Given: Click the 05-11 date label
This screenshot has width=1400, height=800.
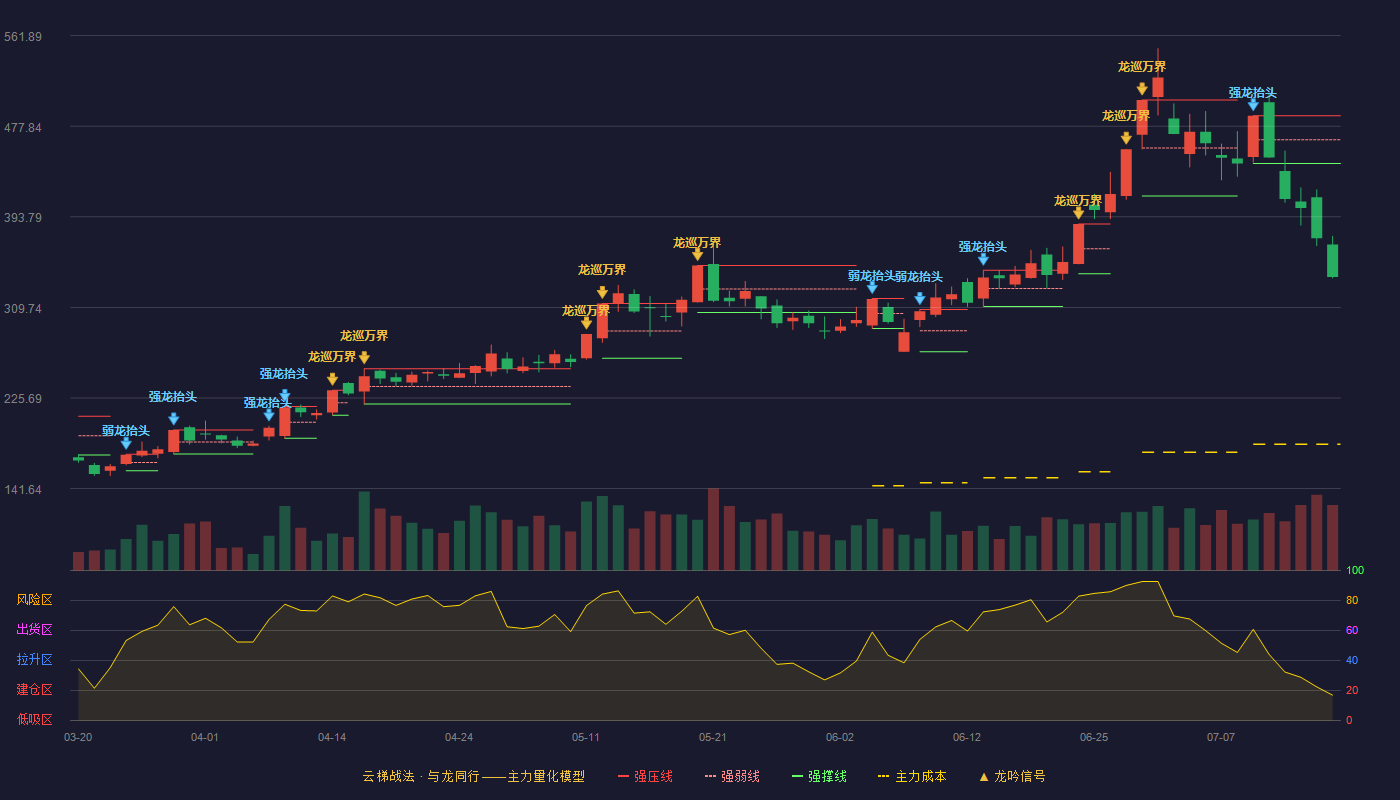Looking at the screenshot, I should tap(586, 737).
